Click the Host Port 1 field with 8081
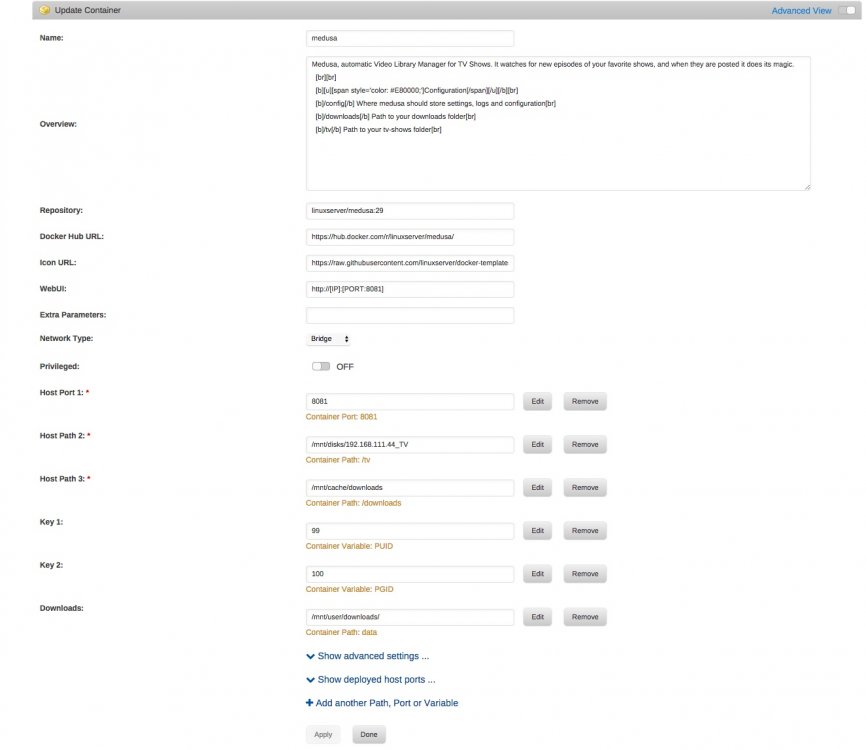 (x=410, y=402)
